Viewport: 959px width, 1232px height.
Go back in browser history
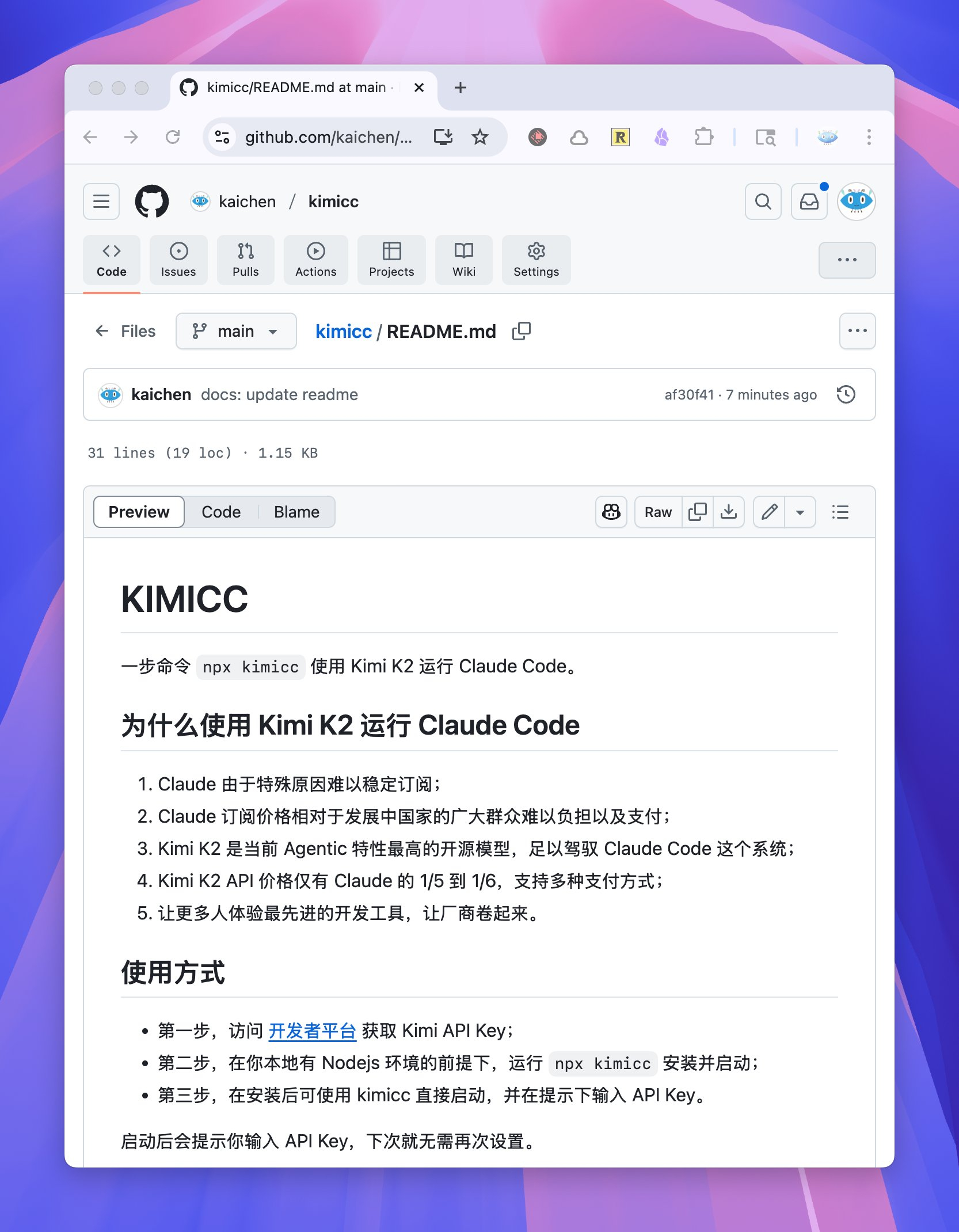click(90, 137)
